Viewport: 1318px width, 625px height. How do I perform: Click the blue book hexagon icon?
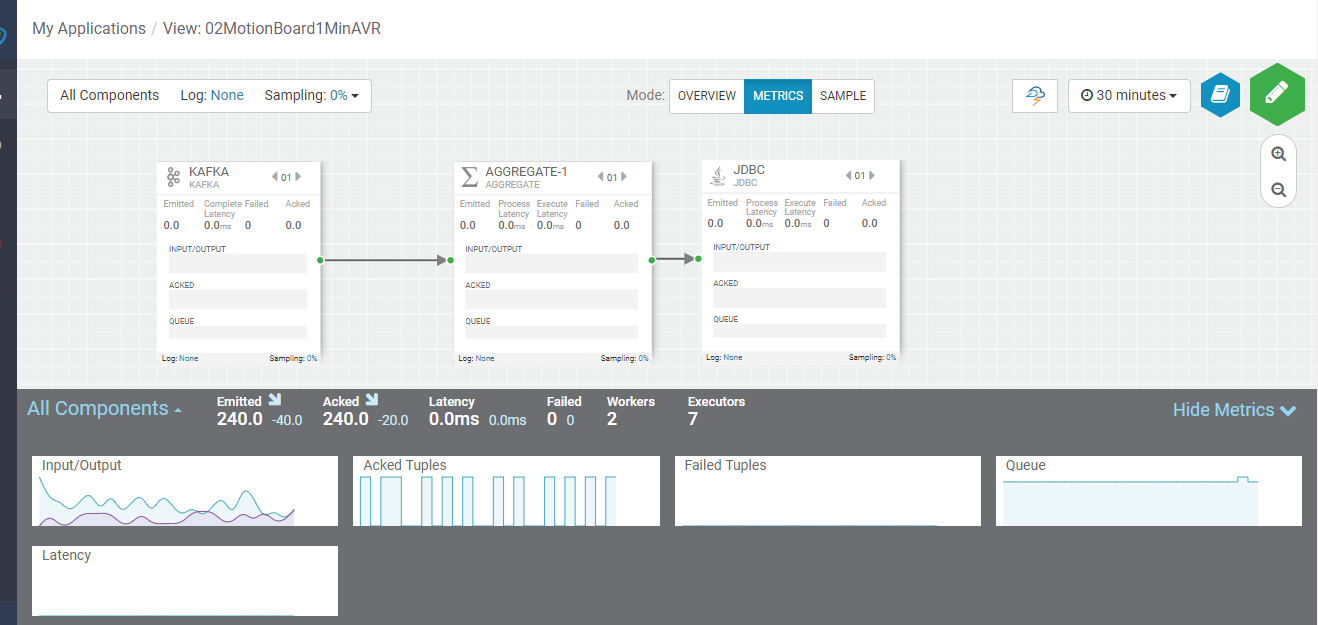(1220, 95)
